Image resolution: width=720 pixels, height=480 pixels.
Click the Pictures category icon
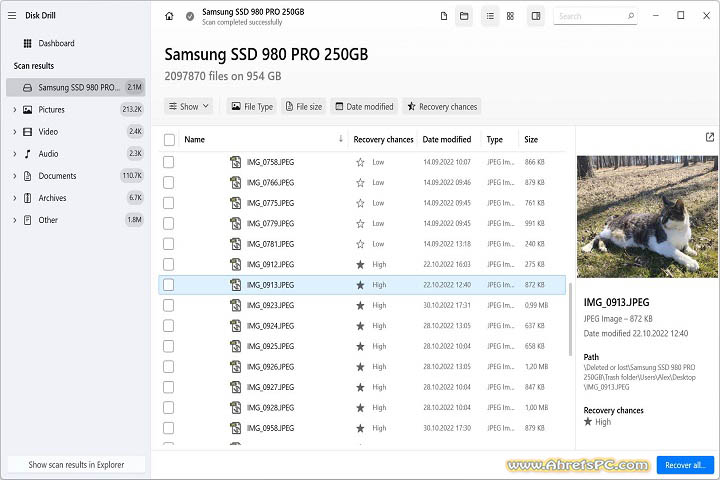pos(28,110)
